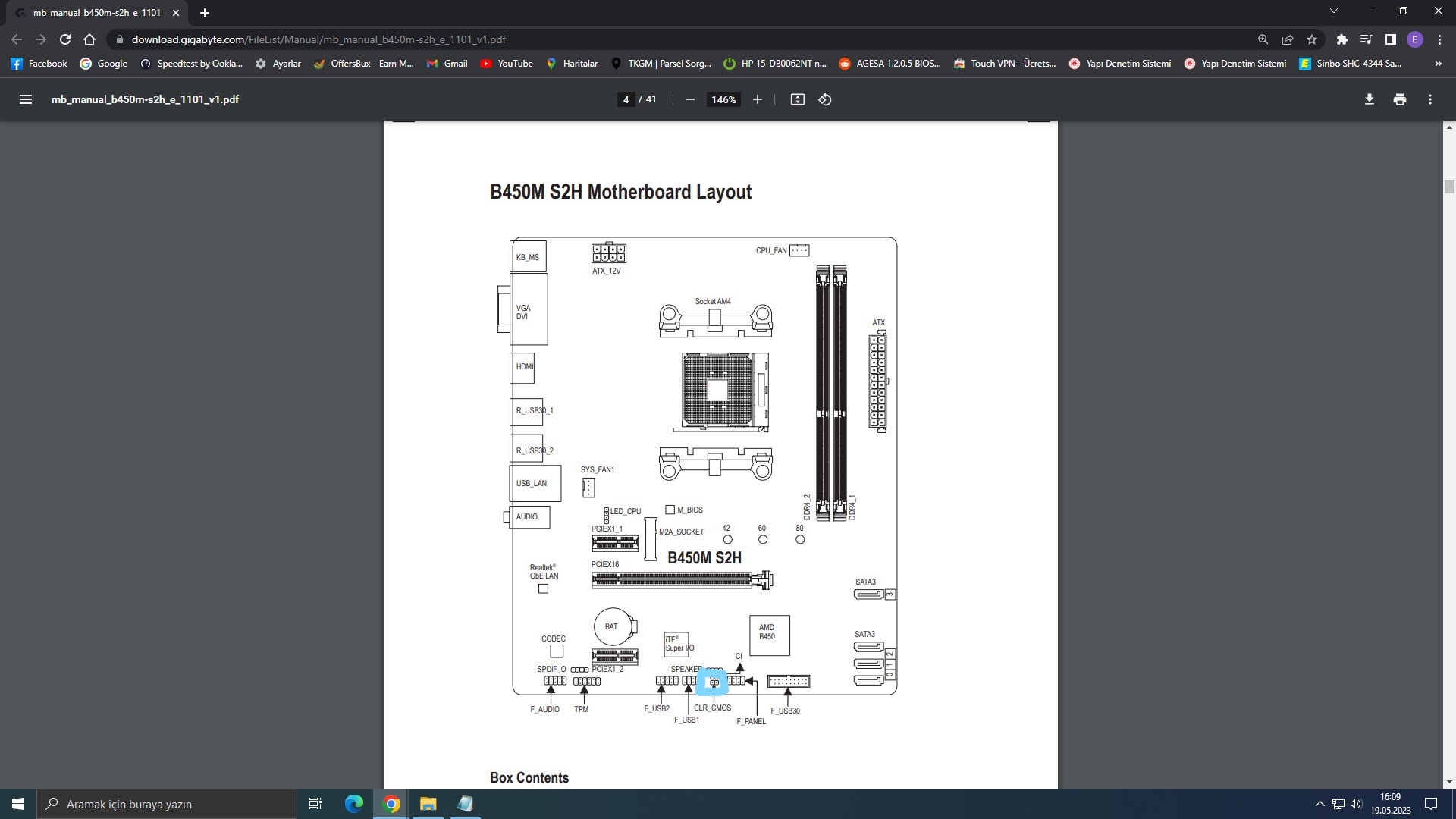This screenshot has height=819, width=1456.
Task: Click the Windows taskbar search box
Action: coord(167,804)
